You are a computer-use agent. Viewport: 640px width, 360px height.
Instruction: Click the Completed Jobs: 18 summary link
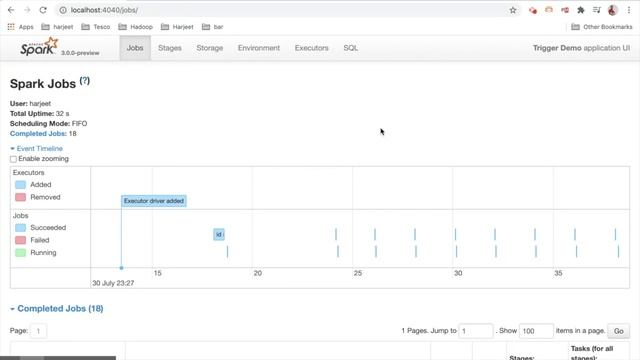pos(38,133)
